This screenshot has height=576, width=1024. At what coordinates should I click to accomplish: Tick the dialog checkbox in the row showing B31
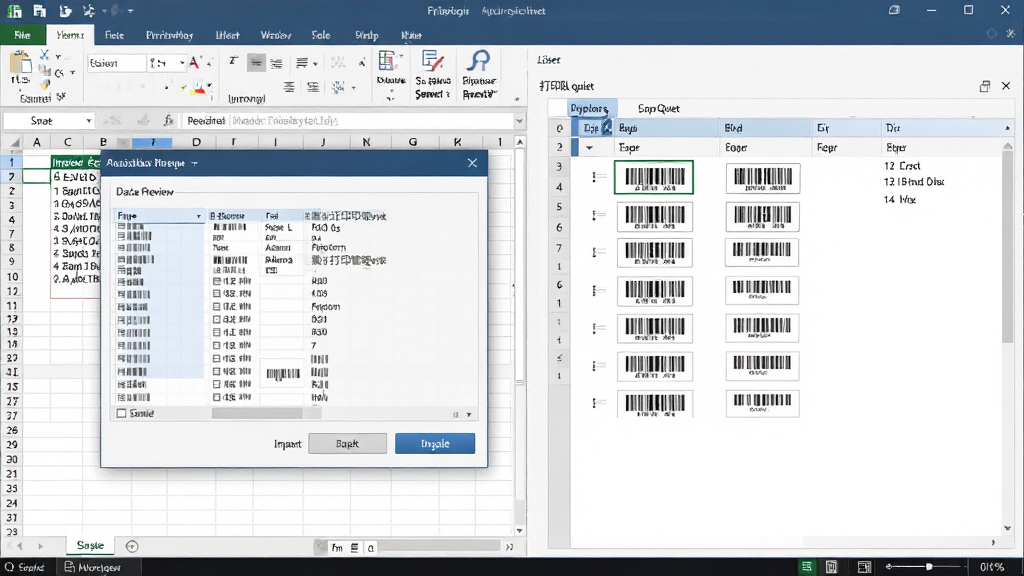point(217,319)
